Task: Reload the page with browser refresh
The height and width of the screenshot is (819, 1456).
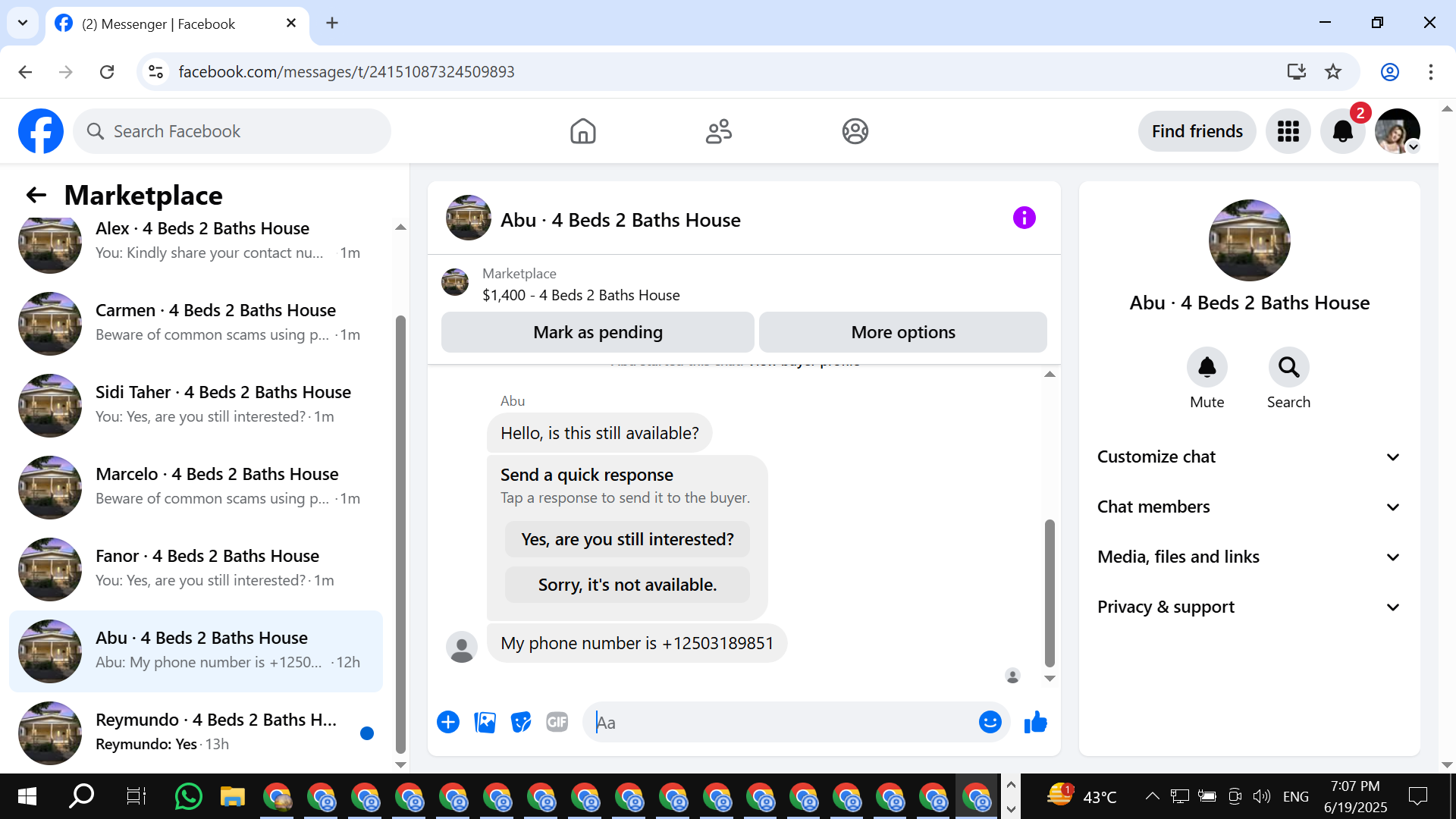Action: (x=107, y=71)
